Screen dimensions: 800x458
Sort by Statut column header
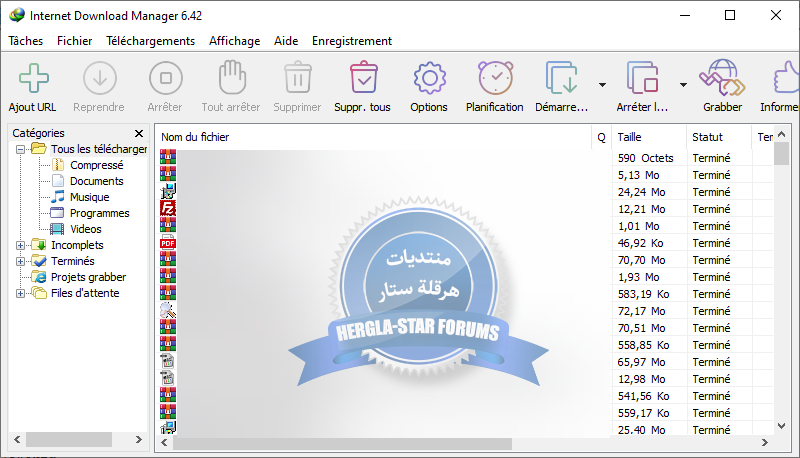tap(719, 137)
